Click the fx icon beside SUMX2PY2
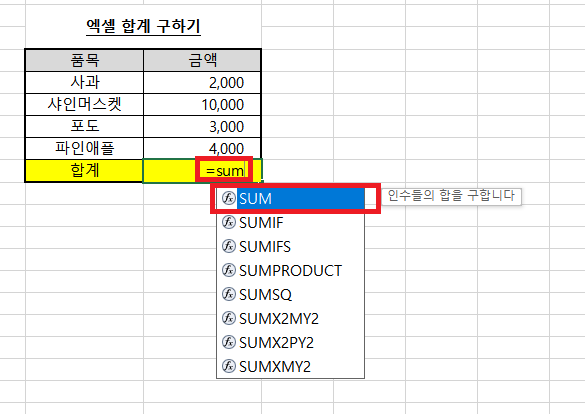The image size is (585, 414). tap(229, 342)
